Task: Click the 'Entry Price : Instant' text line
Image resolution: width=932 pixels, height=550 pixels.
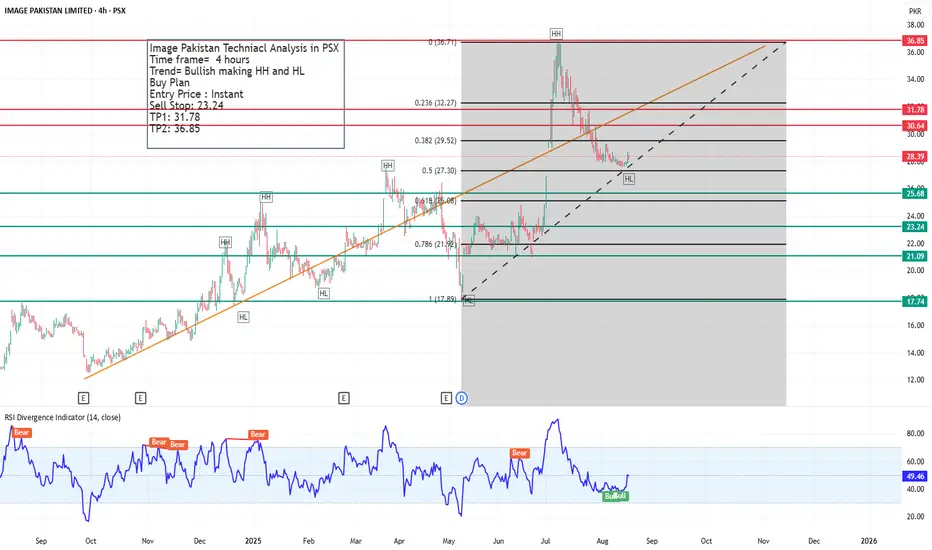Action: (196, 94)
